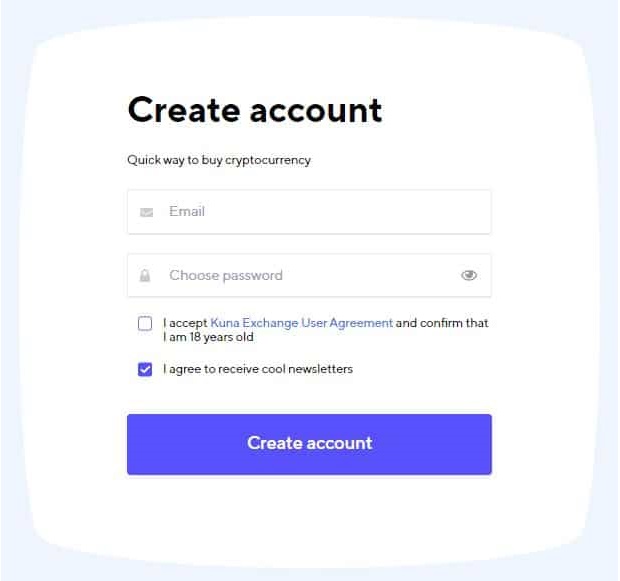Click the "Email" placeholder text
The height and width of the screenshot is (581, 620).
[187, 212]
